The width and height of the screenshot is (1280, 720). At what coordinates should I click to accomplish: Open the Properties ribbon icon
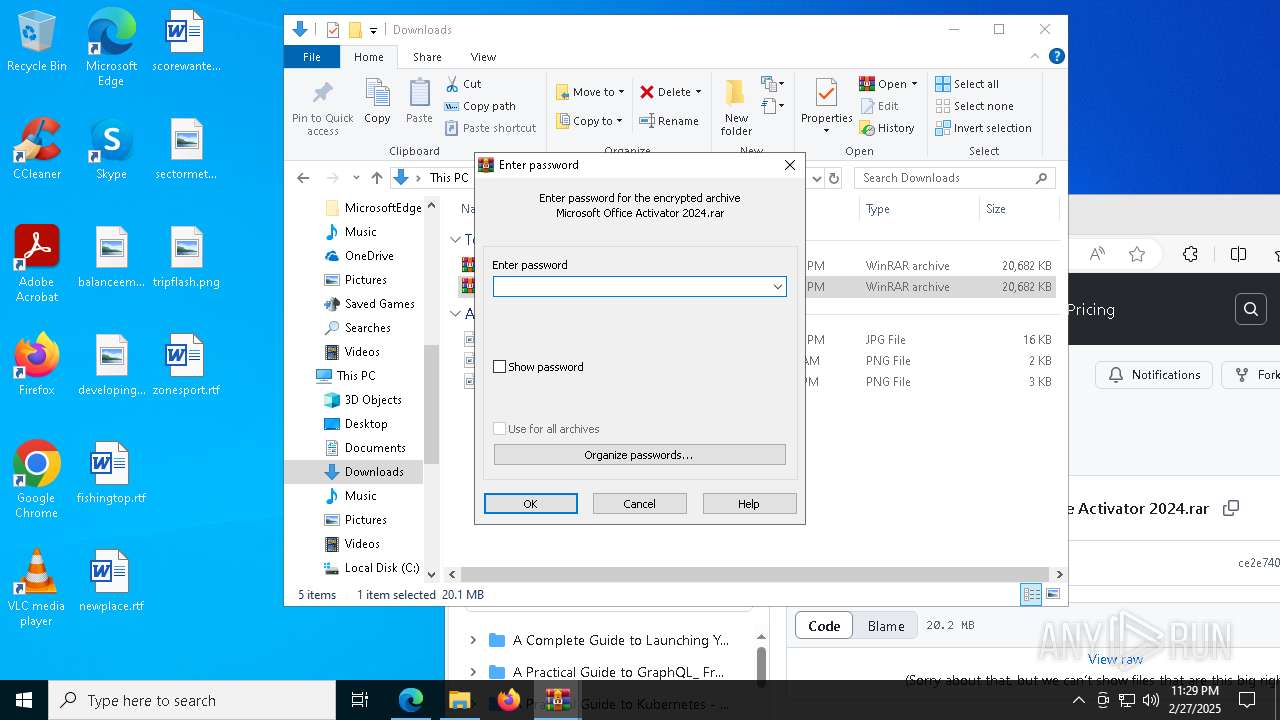[826, 94]
